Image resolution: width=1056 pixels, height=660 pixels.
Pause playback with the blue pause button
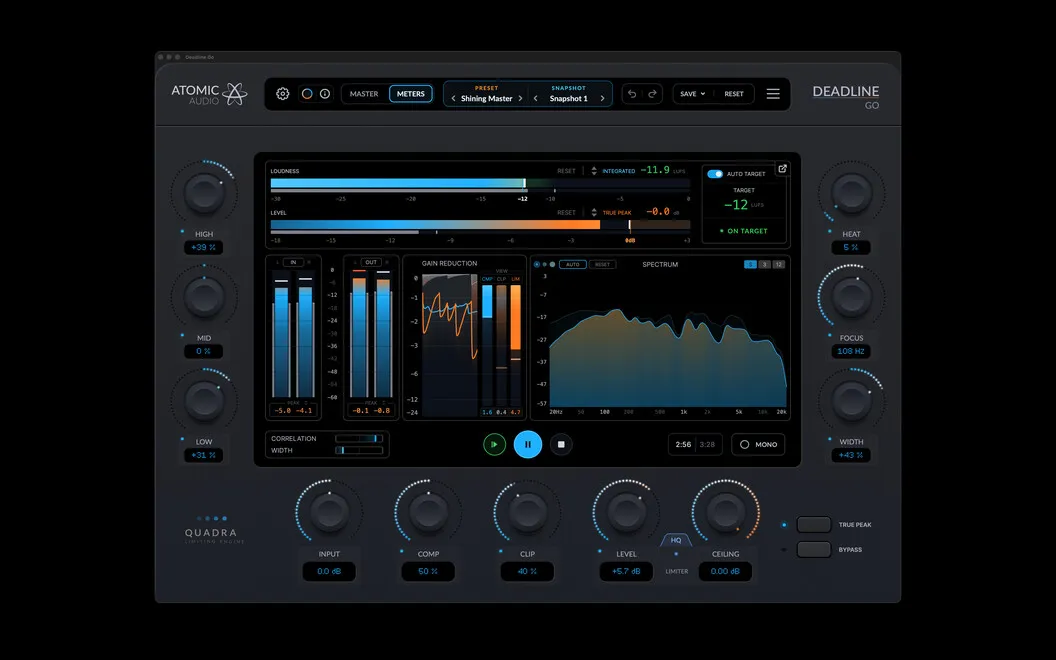(528, 444)
